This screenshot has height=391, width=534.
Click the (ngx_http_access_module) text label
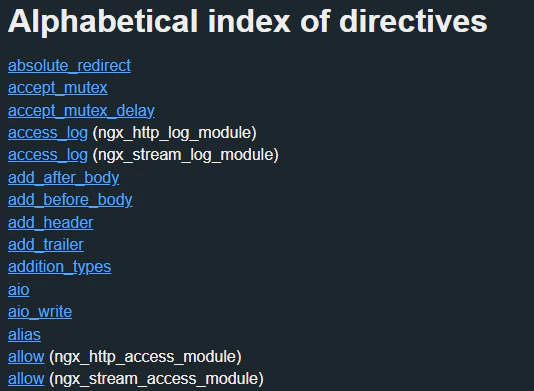tap(145, 357)
